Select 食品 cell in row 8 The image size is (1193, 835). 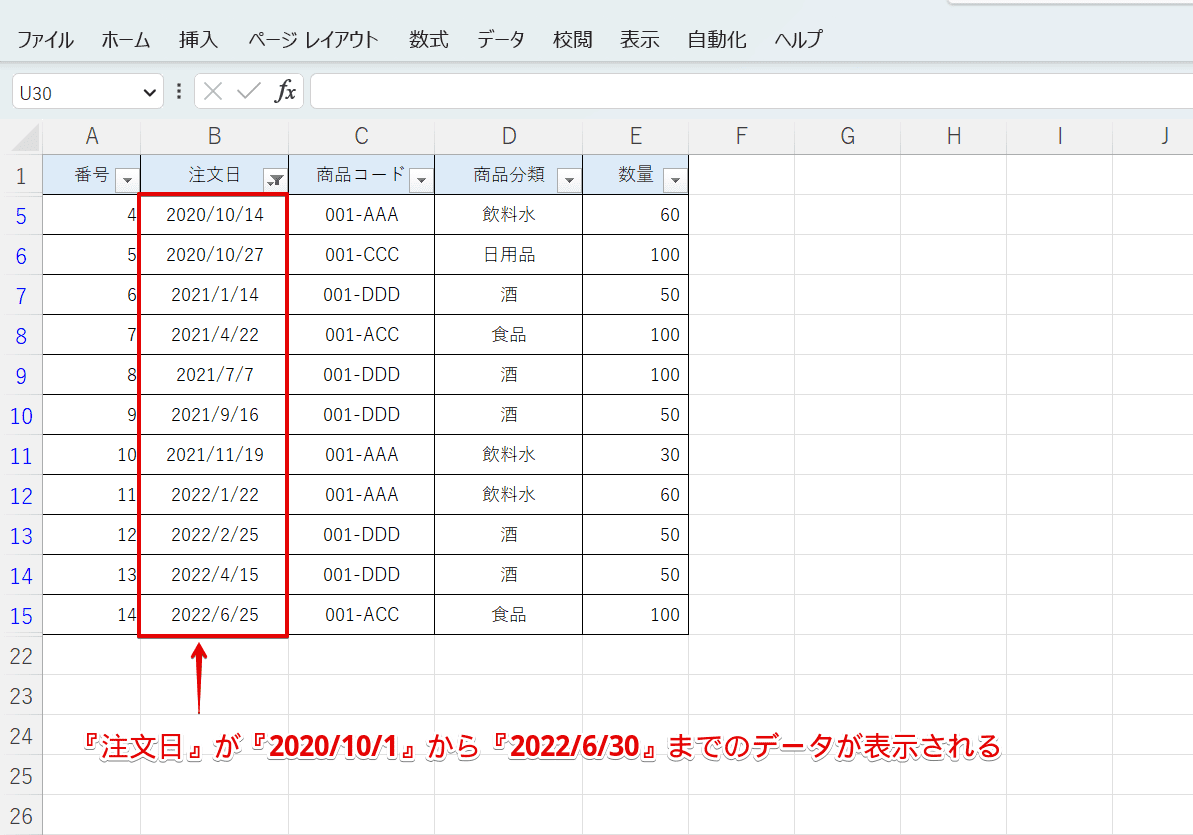pyautogui.click(x=509, y=335)
